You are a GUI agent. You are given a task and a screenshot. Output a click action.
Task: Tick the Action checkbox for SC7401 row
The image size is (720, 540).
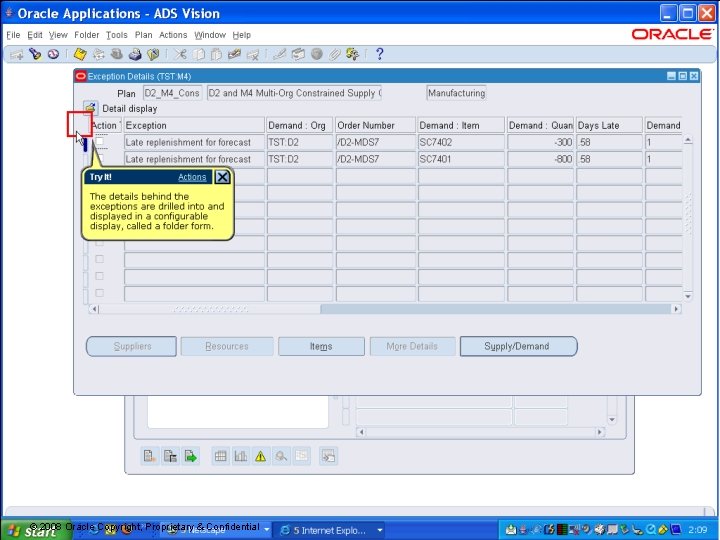(x=100, y=158)
